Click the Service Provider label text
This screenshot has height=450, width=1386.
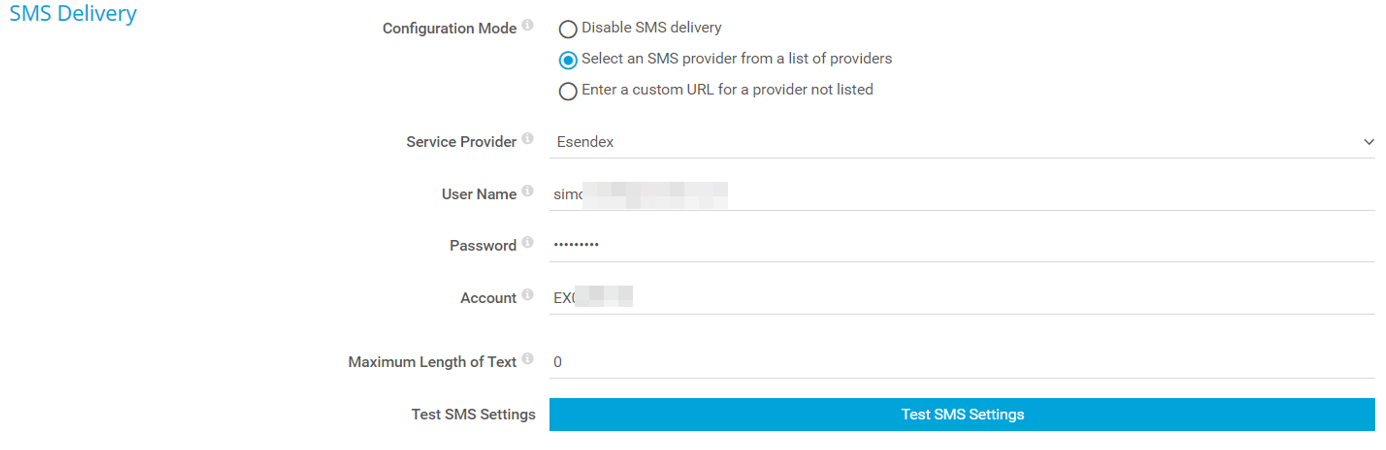[x=461, y=142]
